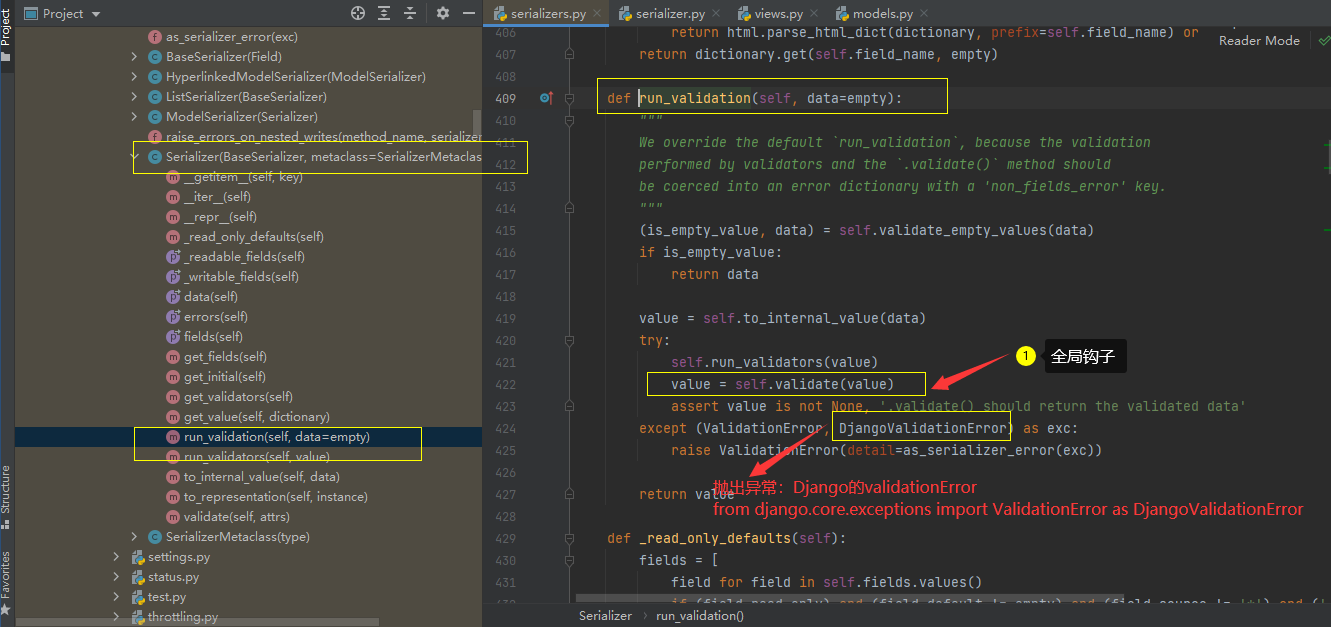Fold run_validation method at line 409
The image size is (1331, 627).
click(569, 98)
